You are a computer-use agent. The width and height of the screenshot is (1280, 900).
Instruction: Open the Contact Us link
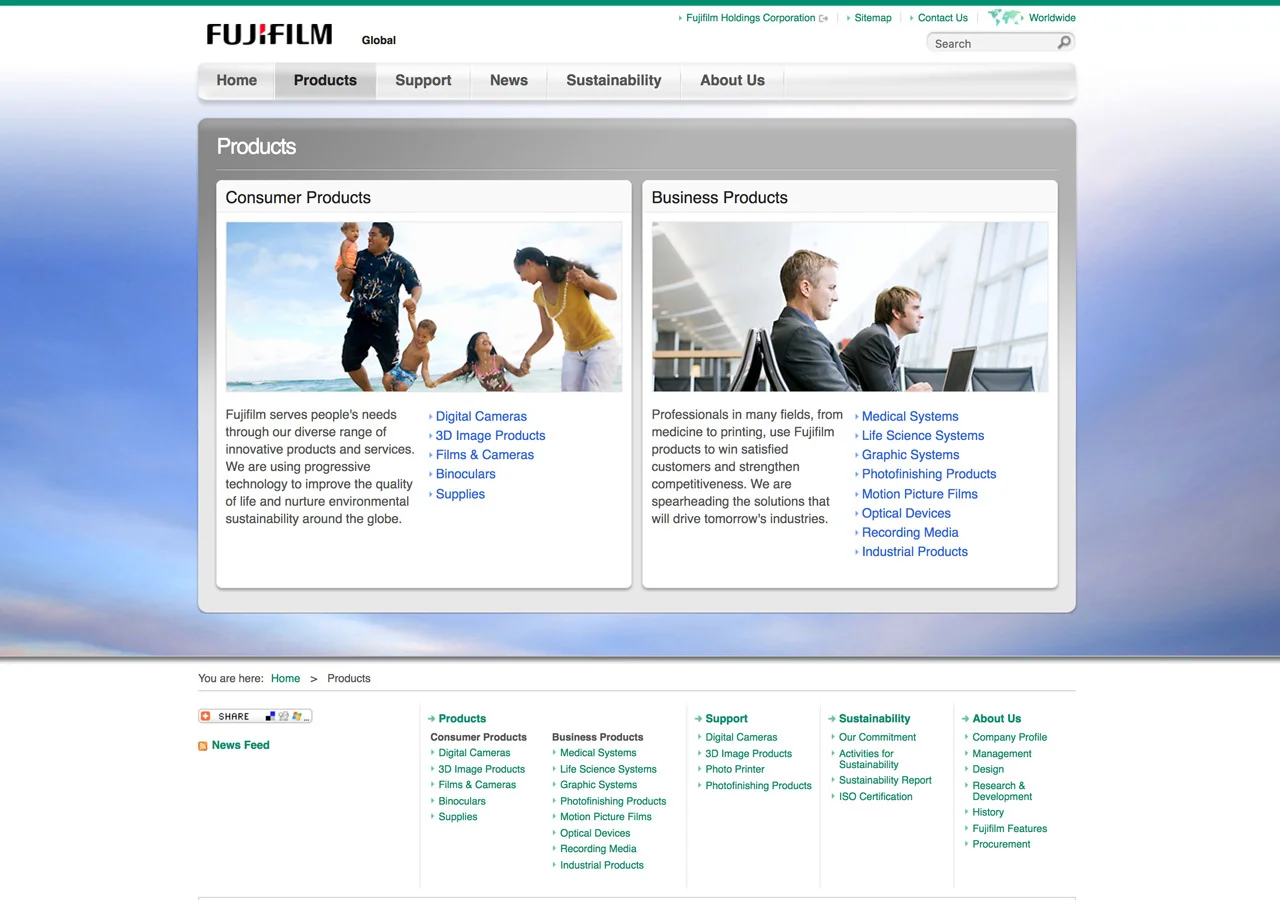943,18
